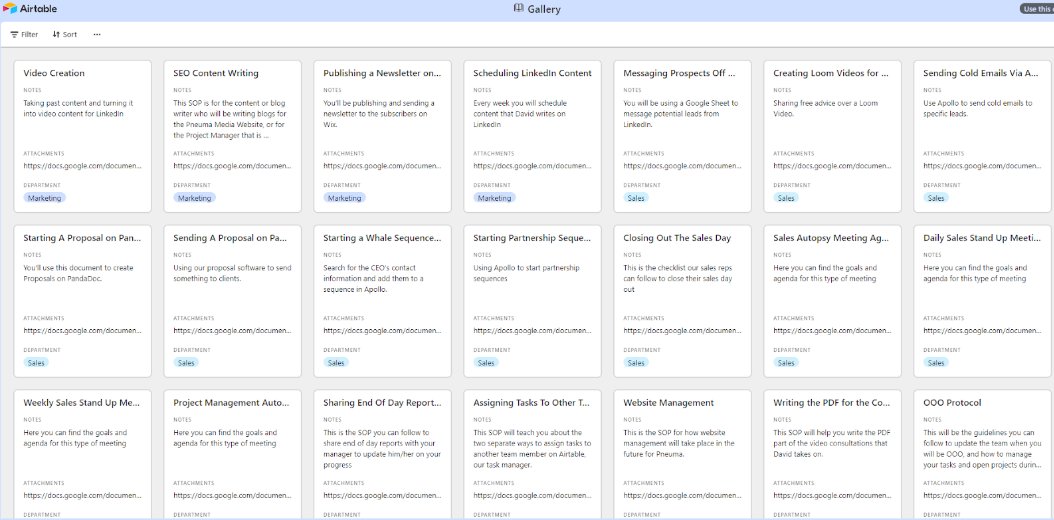
Task: Click the Gallery view book icon
Action: click(518, 8)
